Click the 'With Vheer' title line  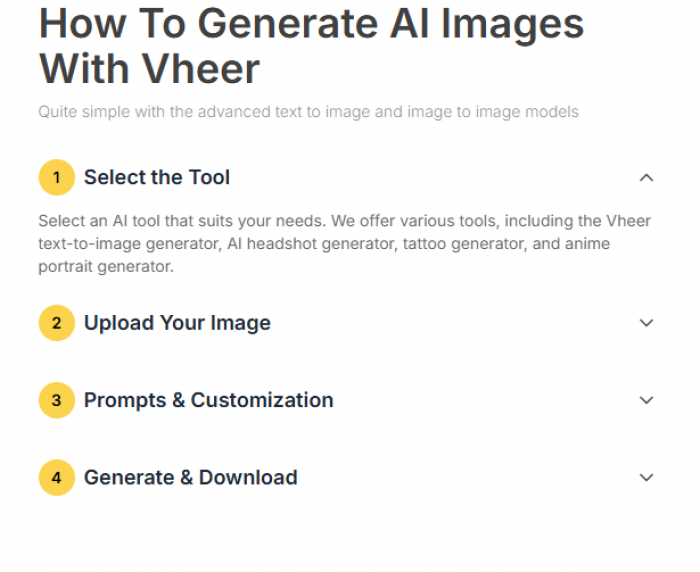[x=149, y=69]
